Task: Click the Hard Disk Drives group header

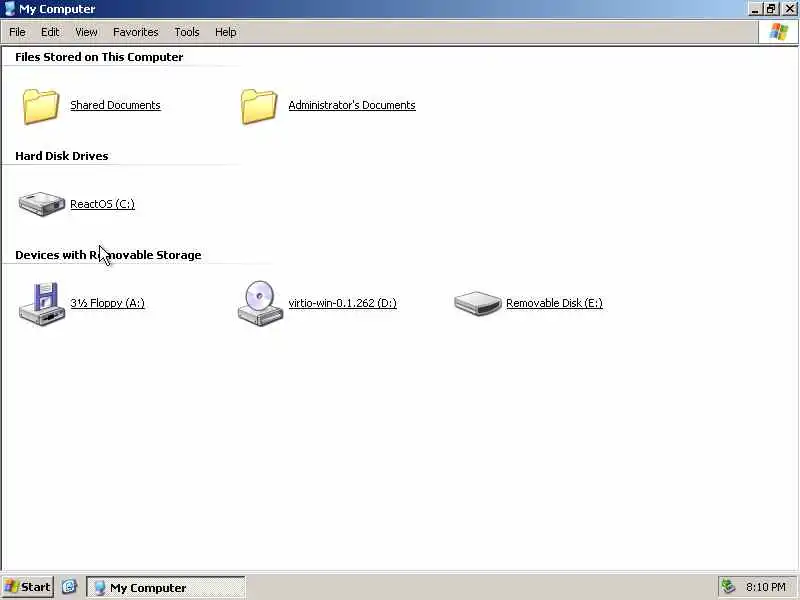Action: pos(62,156)
